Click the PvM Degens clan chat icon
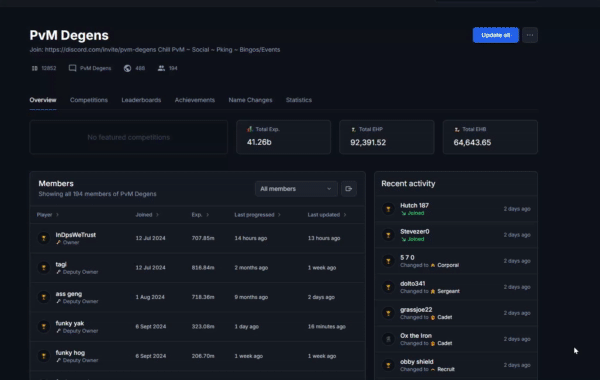The image size is (600, 380). point(72,68)
